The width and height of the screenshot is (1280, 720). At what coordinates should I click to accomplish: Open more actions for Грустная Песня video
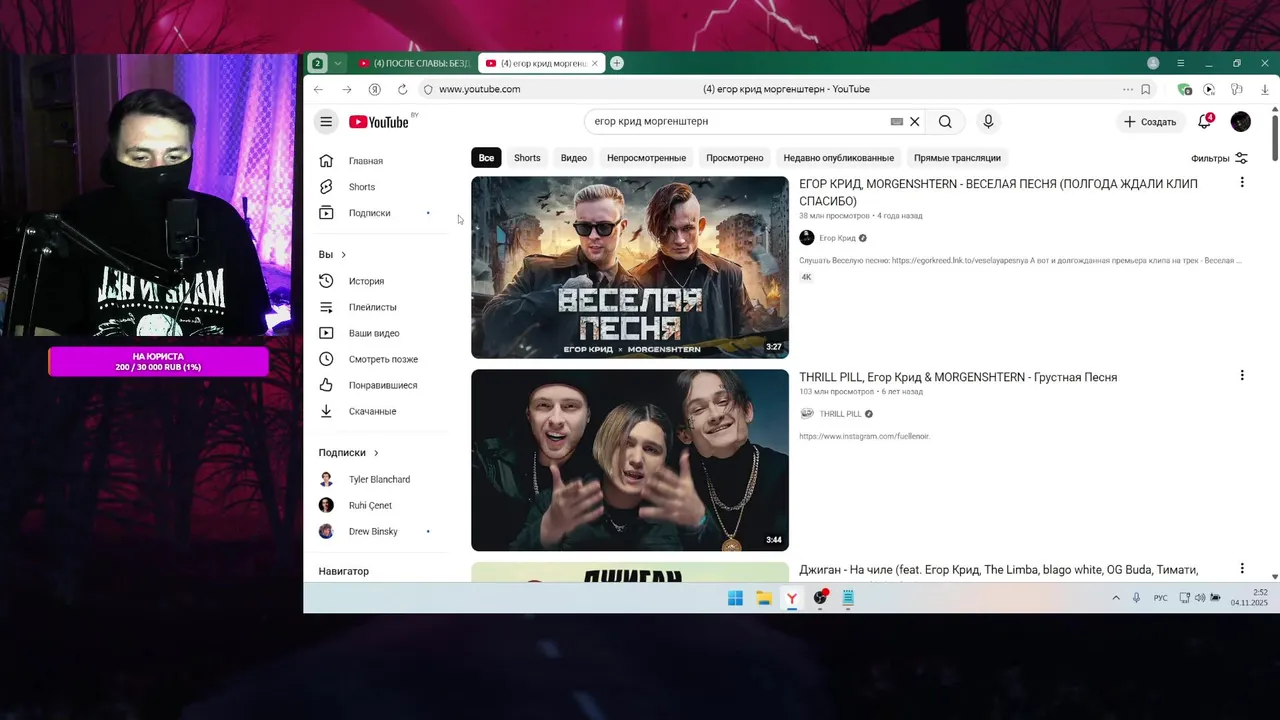pyautogui.click(x=1242, y=376)
